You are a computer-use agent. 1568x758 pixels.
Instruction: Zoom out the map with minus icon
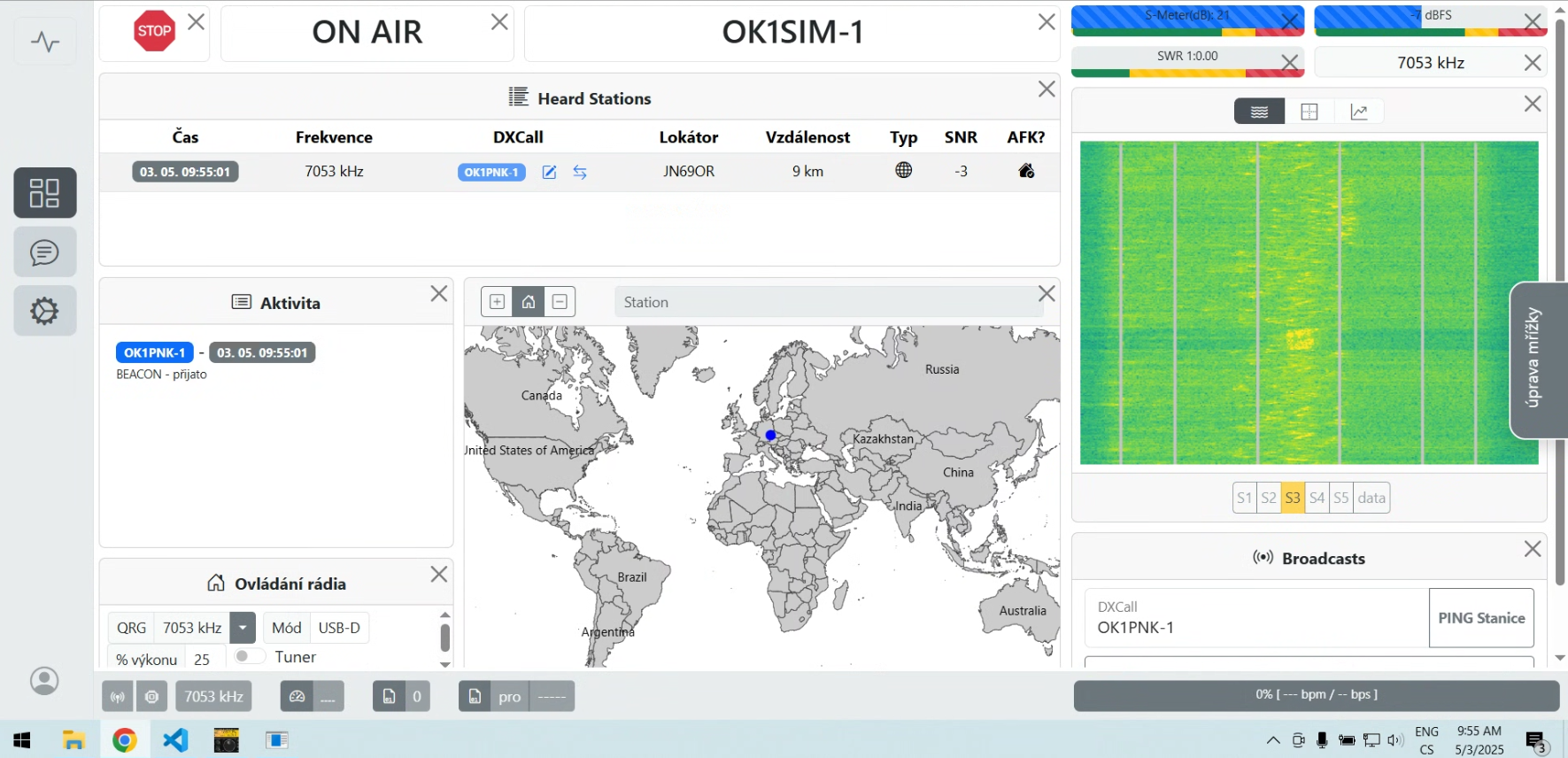coord(560,302)
